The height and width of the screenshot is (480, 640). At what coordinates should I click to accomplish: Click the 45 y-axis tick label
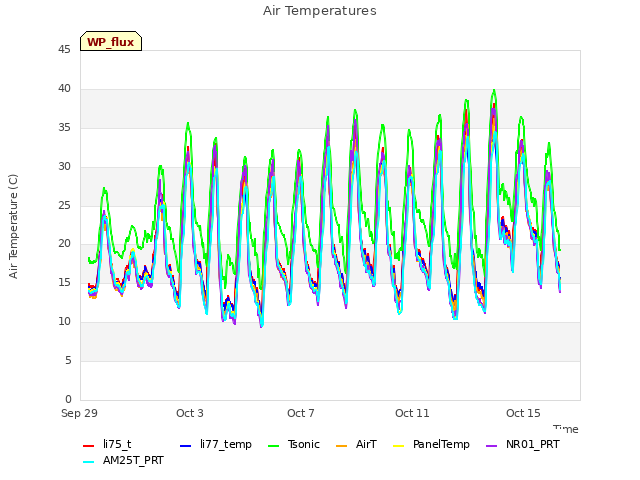tap(64, 49)
